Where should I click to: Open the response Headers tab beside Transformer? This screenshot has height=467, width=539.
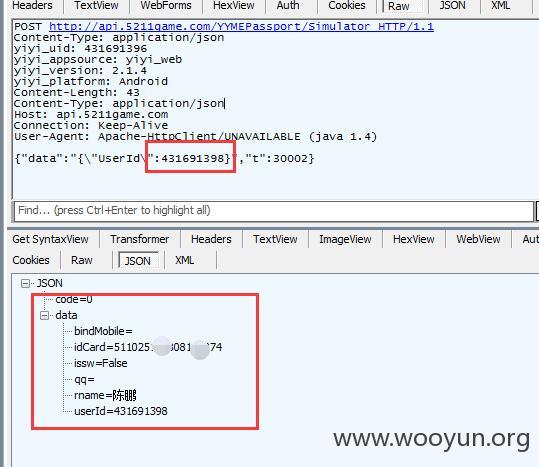coord(211,239)
